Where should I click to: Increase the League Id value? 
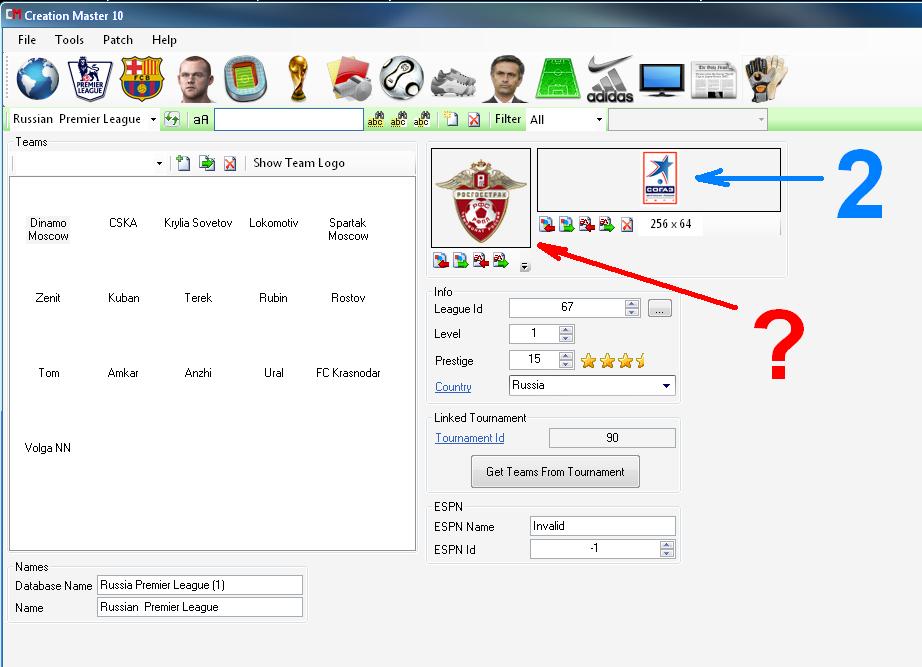[x=632, y=304]
